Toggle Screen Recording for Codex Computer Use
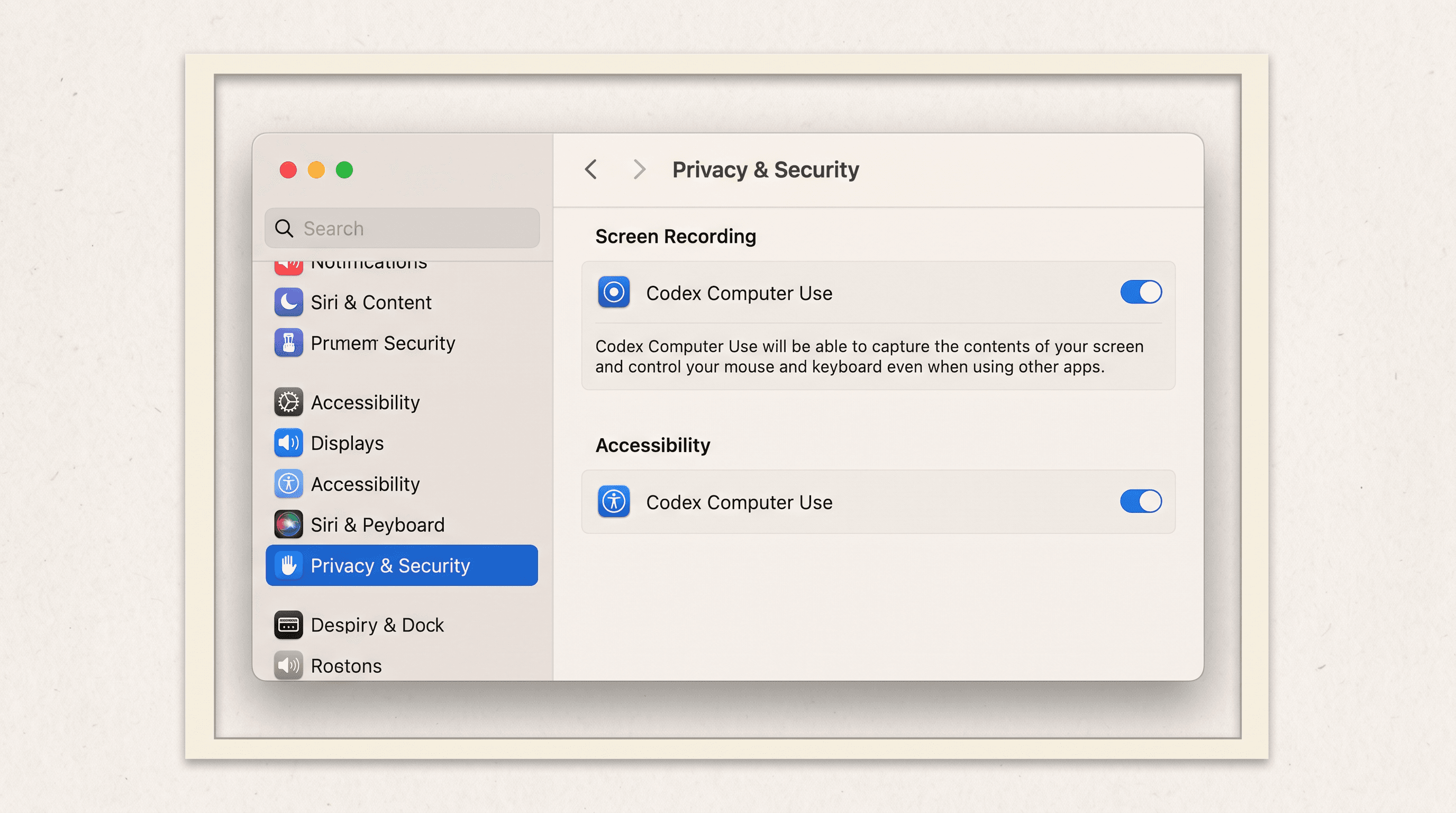1456x813 pixels. tap(1141, 292)
